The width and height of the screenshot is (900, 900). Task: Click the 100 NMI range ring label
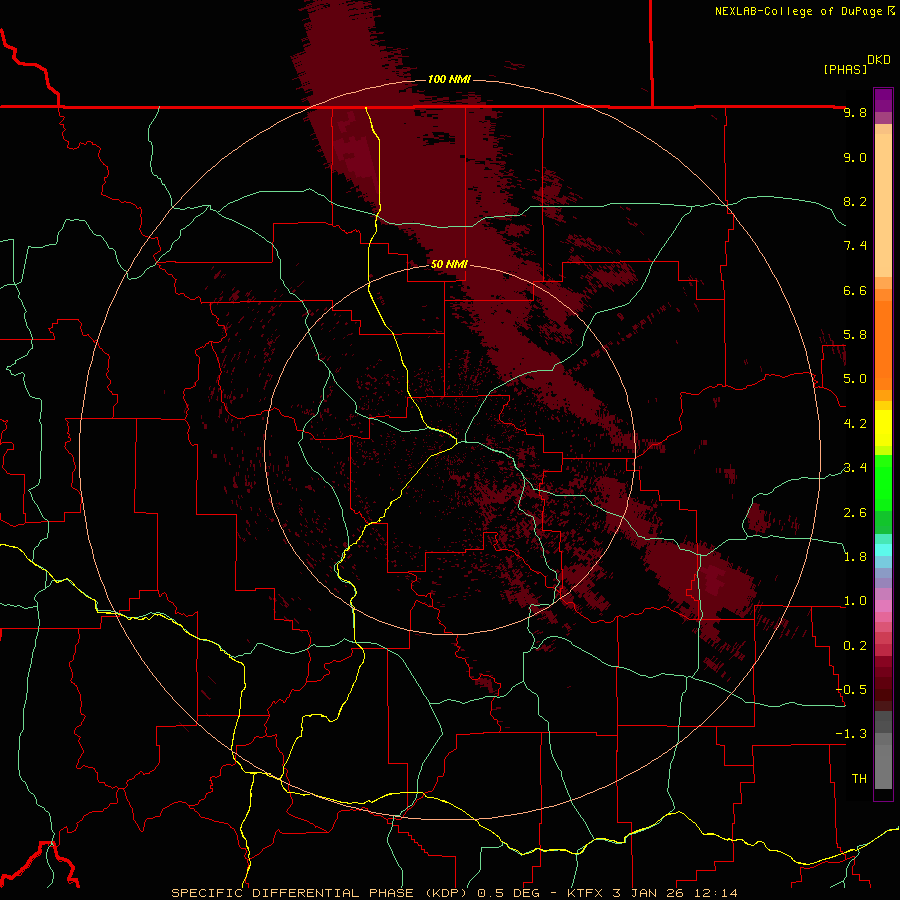pos(449,79)
